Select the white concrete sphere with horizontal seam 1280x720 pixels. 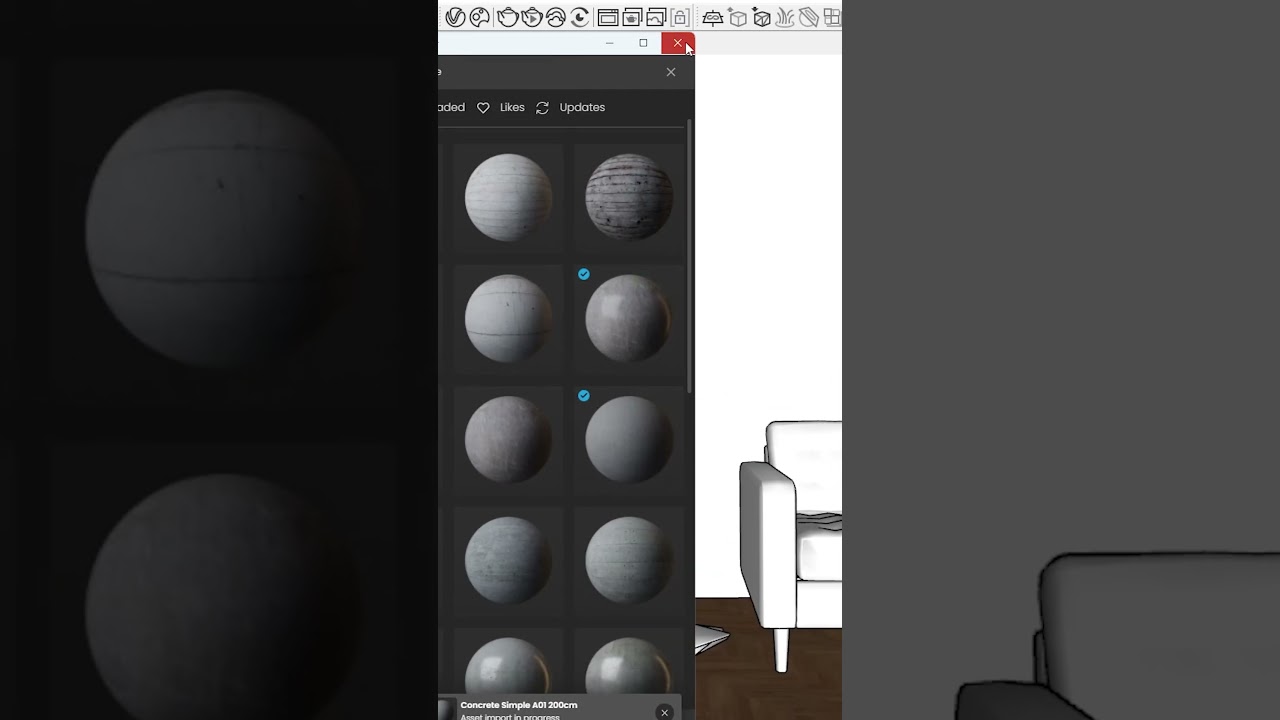coord(508,318)
